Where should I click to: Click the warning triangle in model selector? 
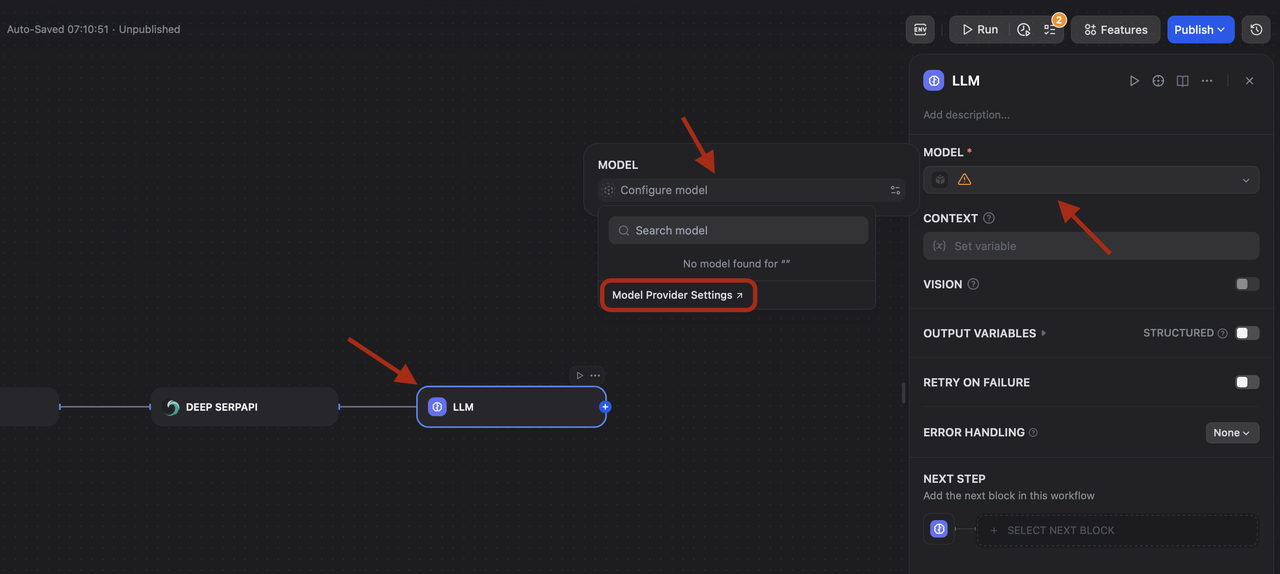tap(964, 180)
